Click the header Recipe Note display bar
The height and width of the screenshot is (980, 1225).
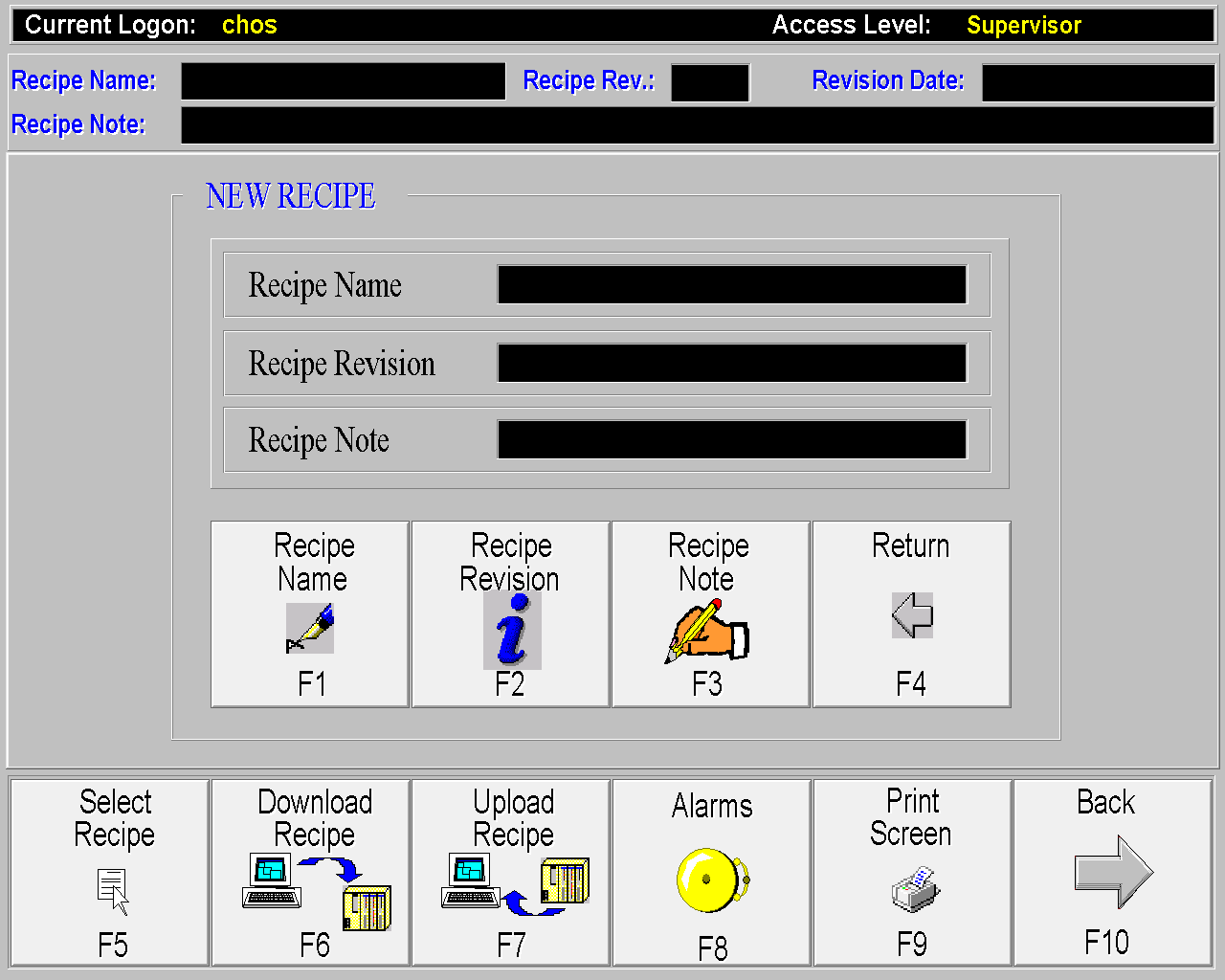pyautogui.click(x=697, y=125)
